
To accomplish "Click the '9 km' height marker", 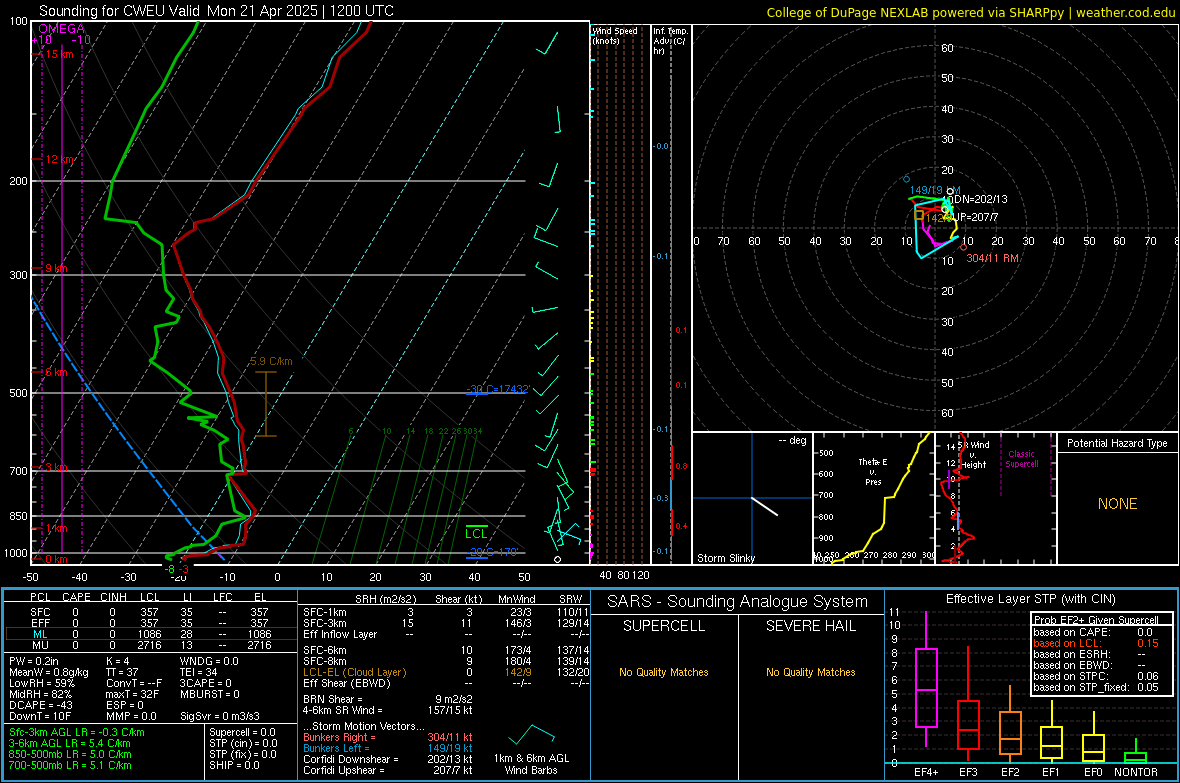I will click(56, 269).
